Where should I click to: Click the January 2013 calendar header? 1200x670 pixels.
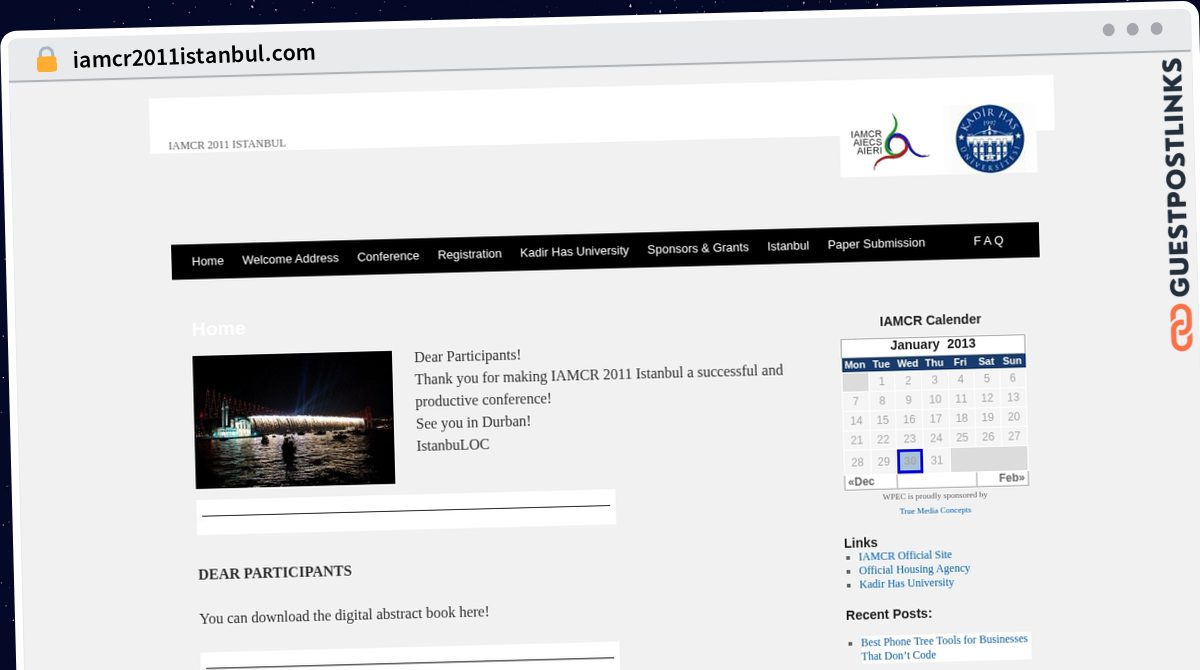tap(933, 344)
